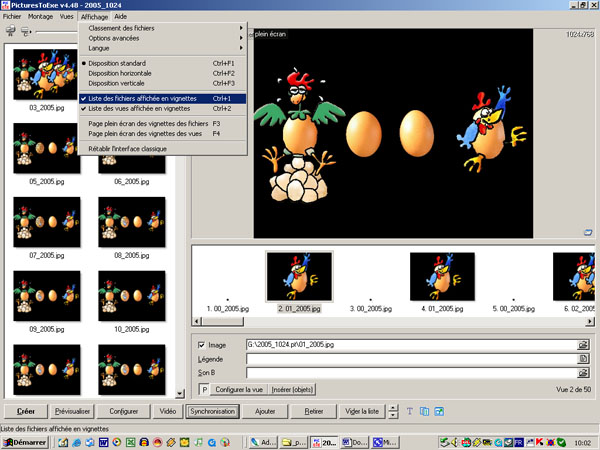This screenshot has width=600, height=450.
Task: Click the edit icon beside Légende field
Action: click(x=583, y=359)
